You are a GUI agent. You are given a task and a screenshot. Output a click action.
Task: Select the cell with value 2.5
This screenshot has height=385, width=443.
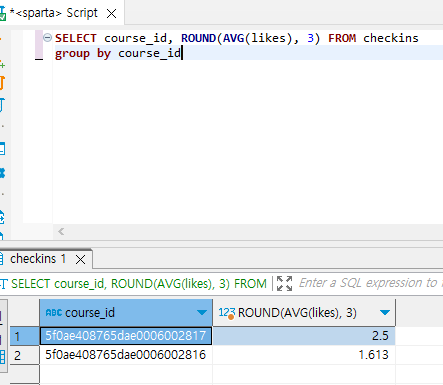(x=304, y=336)
